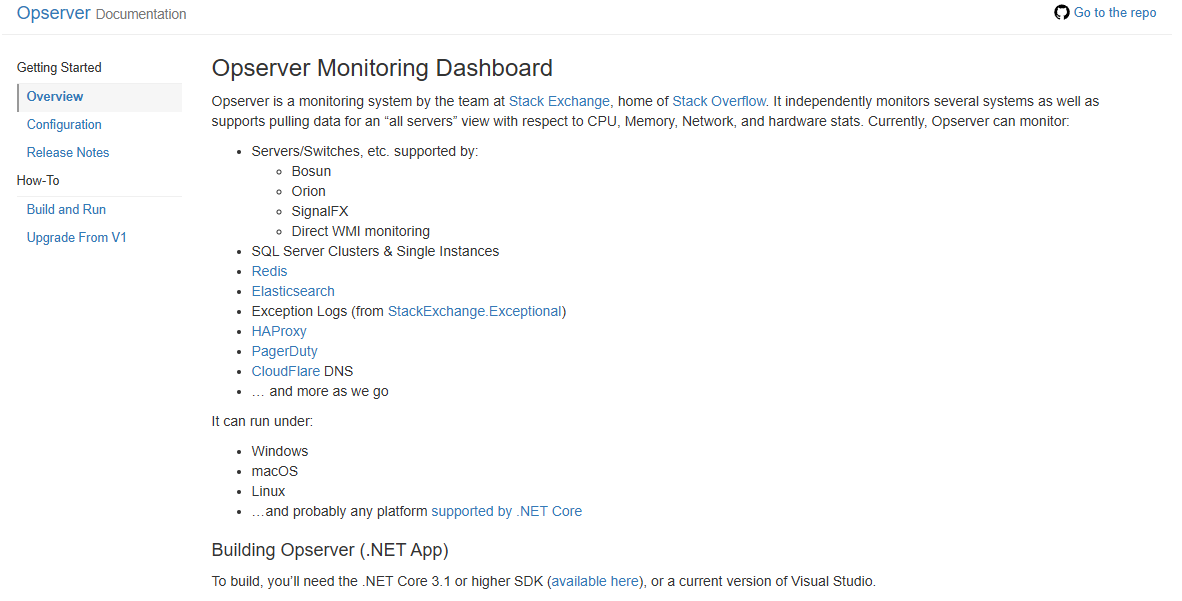Viewport: 1182px width, 601px height.
Task: Click the 'available here' SDK link
Action: pyautogui.click(x=595, y=581)
